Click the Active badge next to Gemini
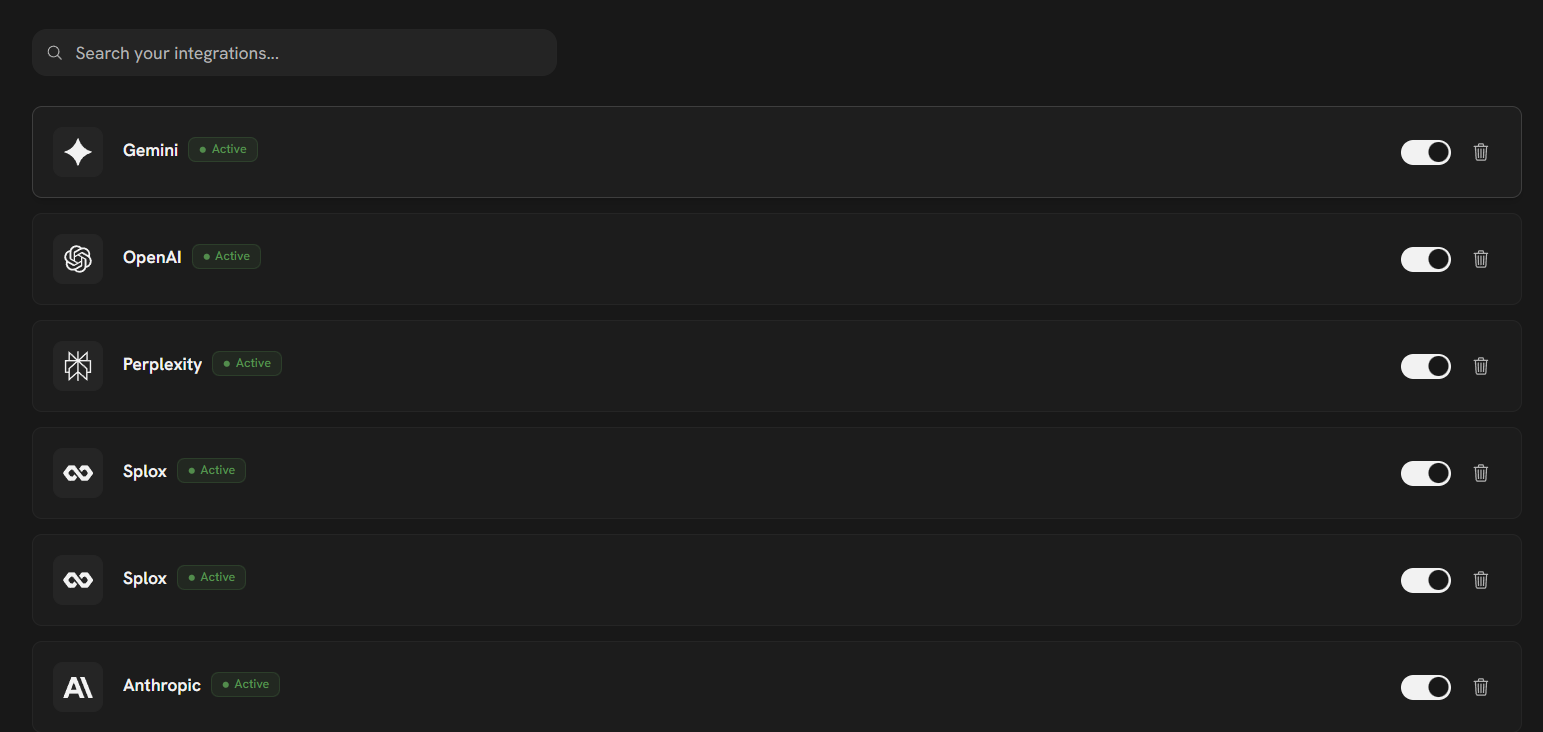1543x732 pixels. 223,150
